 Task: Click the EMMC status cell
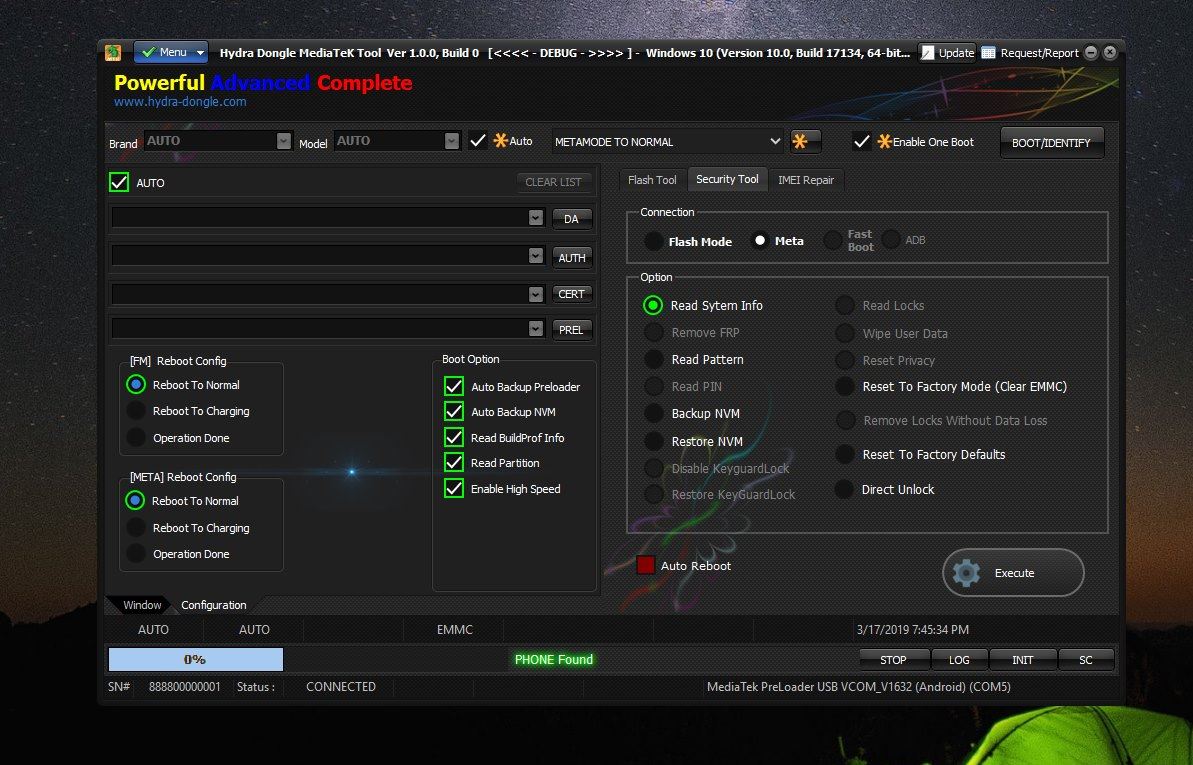coord(455,630)
